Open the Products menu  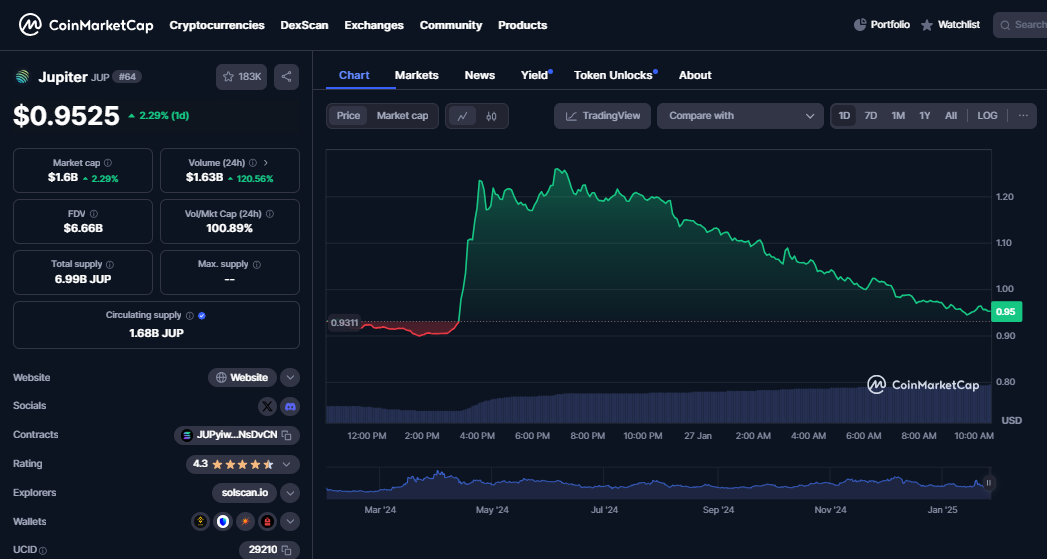click(x=522, y=25)
